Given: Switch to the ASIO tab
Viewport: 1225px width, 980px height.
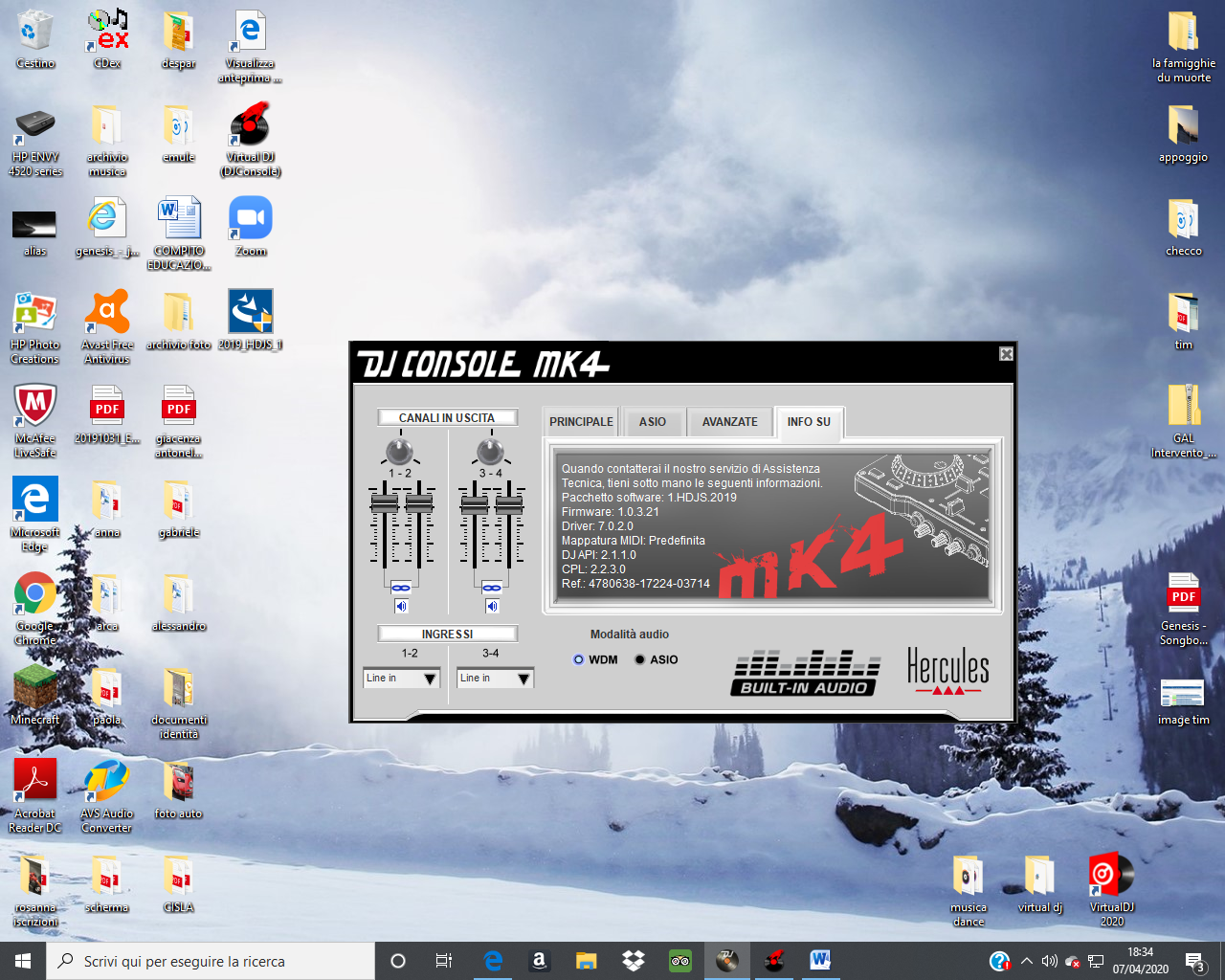Looking at the screenshot, I should click(653, 422).
